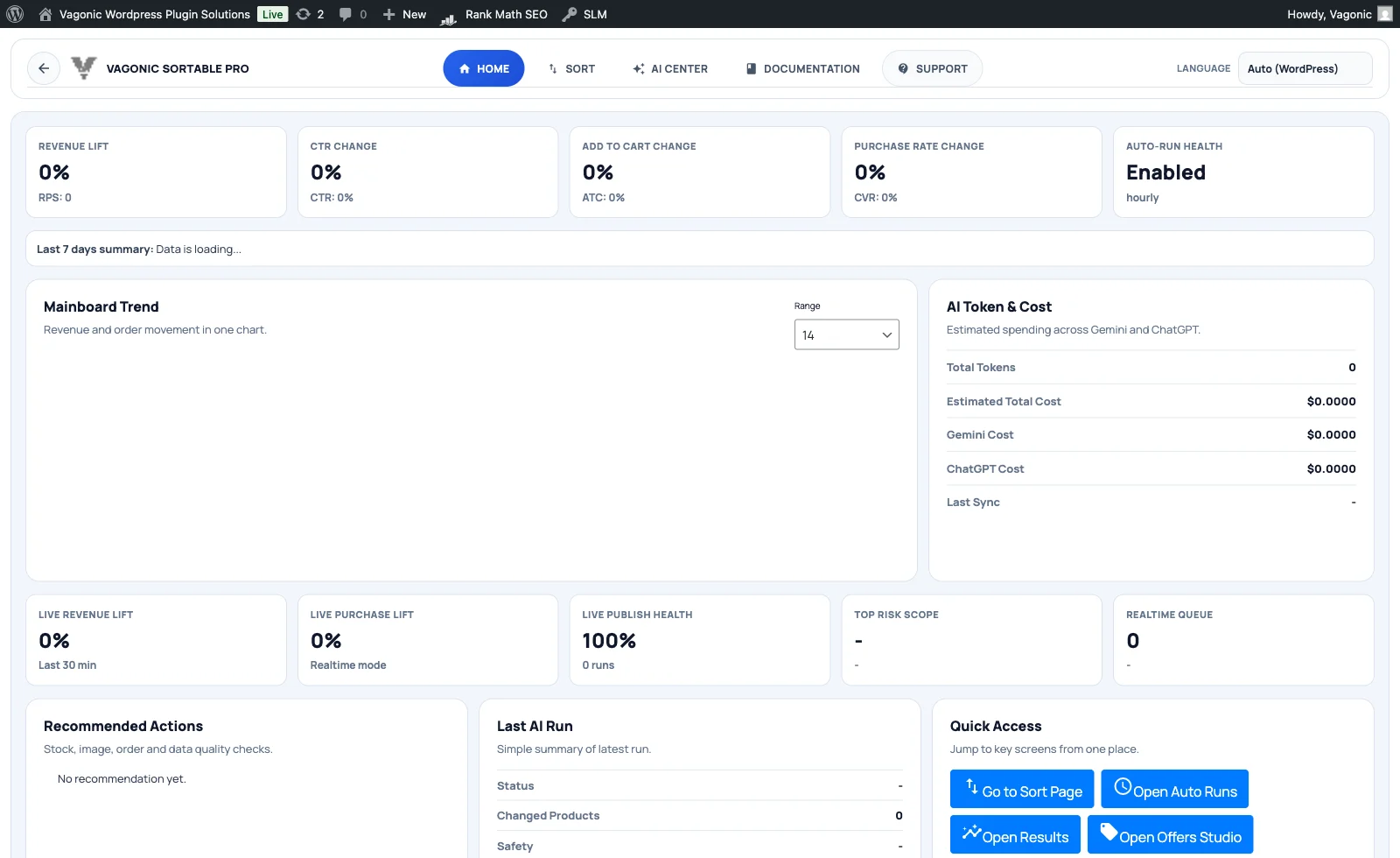Open the Language selector Auto (WordPress)
Image resolution: width=1400 pixels, height=858 pixels.
click(1305, 68)
